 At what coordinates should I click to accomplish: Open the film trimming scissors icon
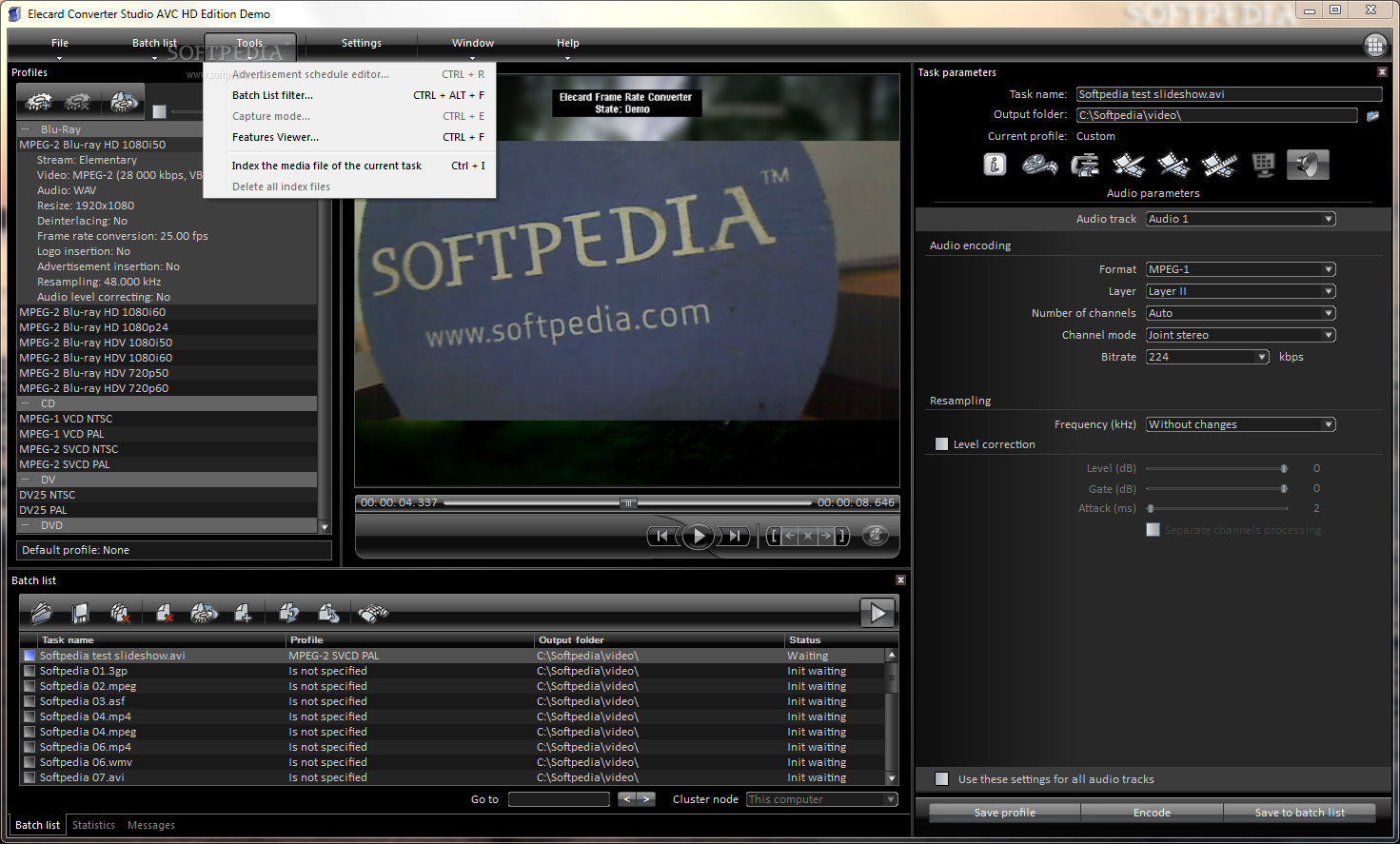click(x=1129, y=166)
